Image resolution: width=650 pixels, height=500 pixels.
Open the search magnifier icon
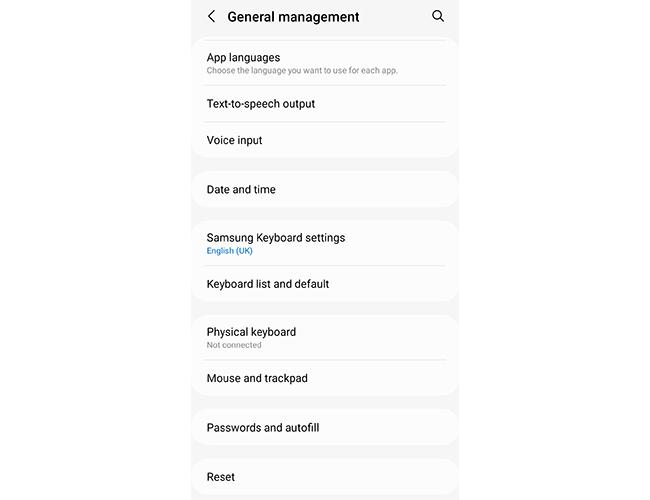point(438,16)
